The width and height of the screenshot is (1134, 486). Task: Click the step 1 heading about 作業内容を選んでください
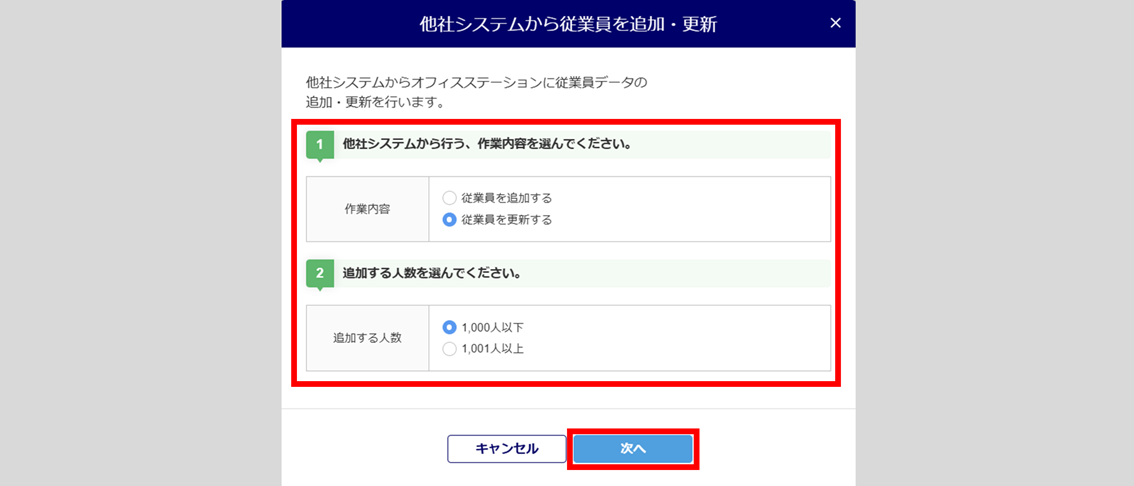click(488, 145)
